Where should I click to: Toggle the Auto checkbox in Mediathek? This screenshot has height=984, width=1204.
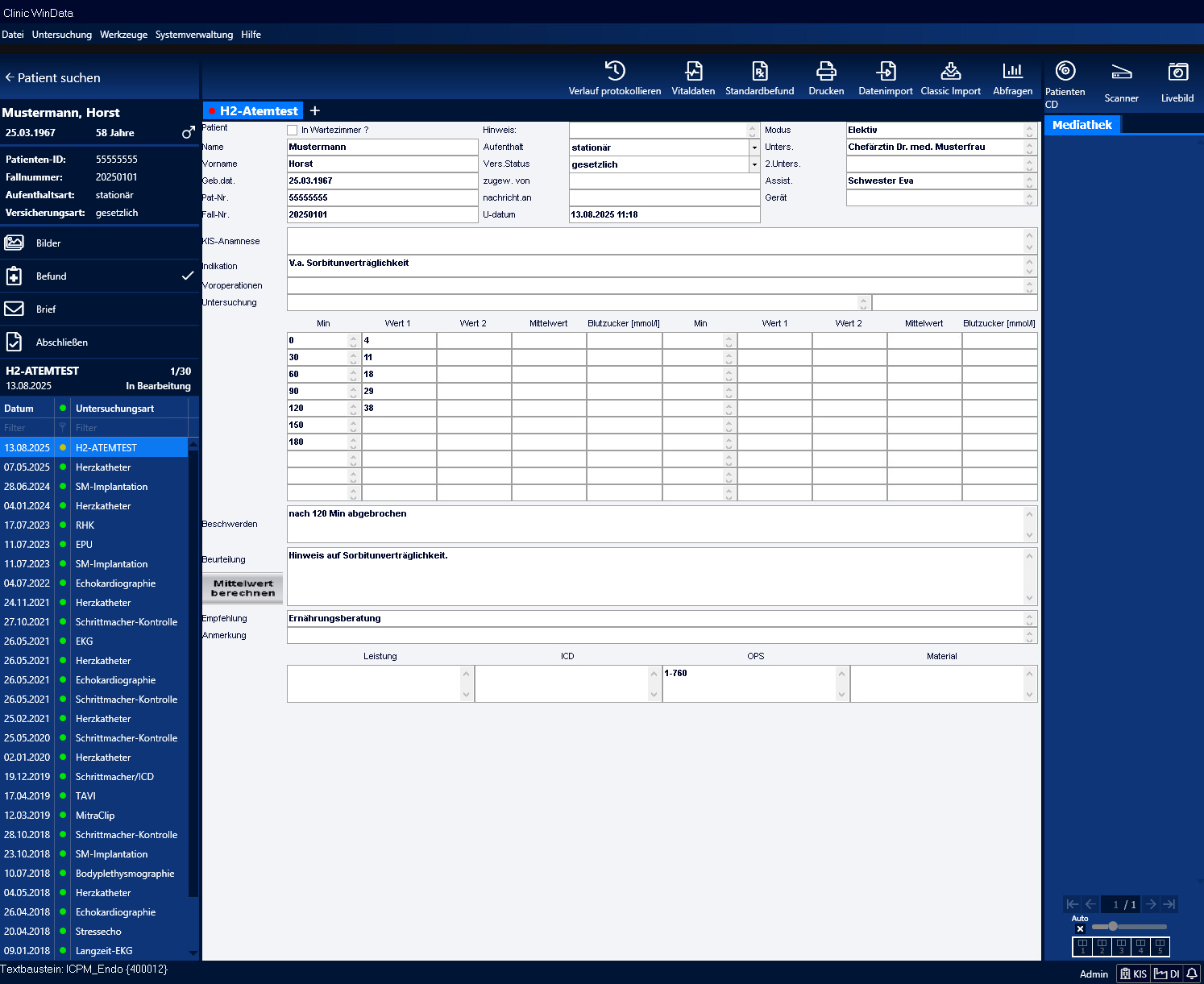coord(1080,928)
